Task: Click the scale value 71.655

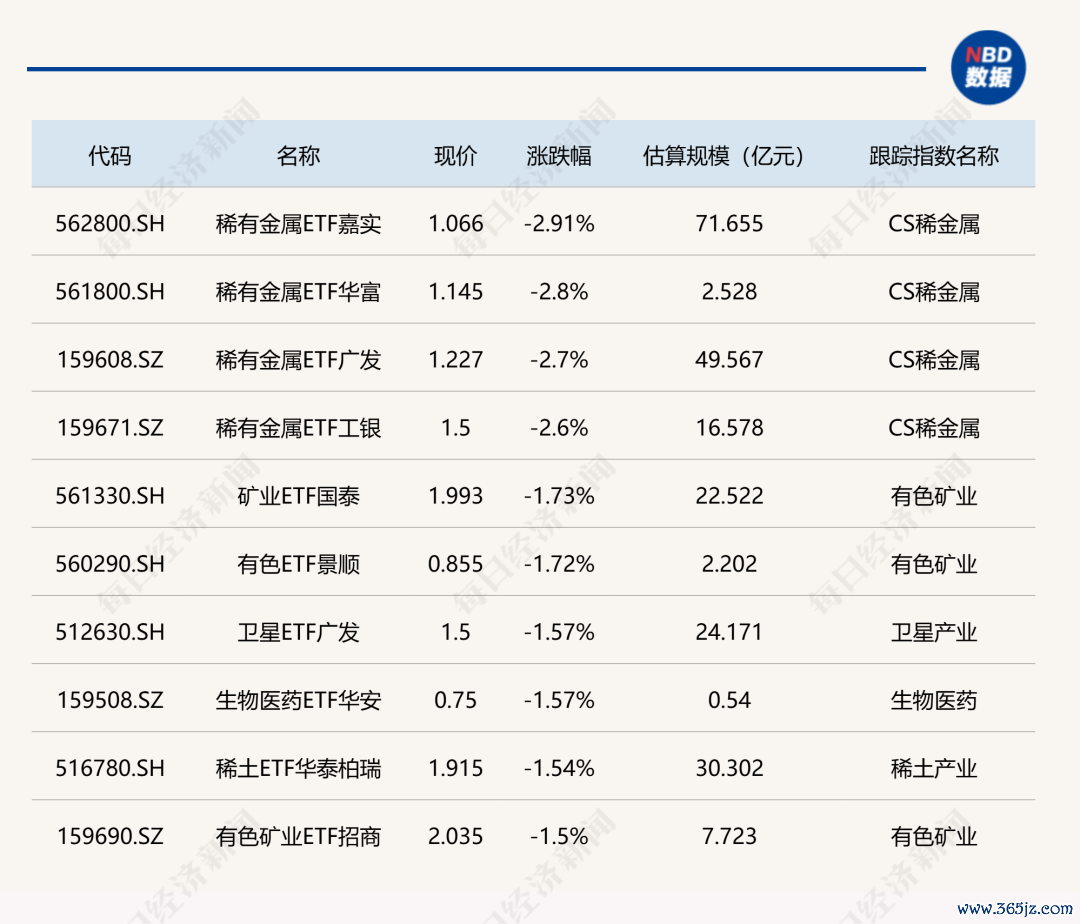Action: (x=729, y=224)
